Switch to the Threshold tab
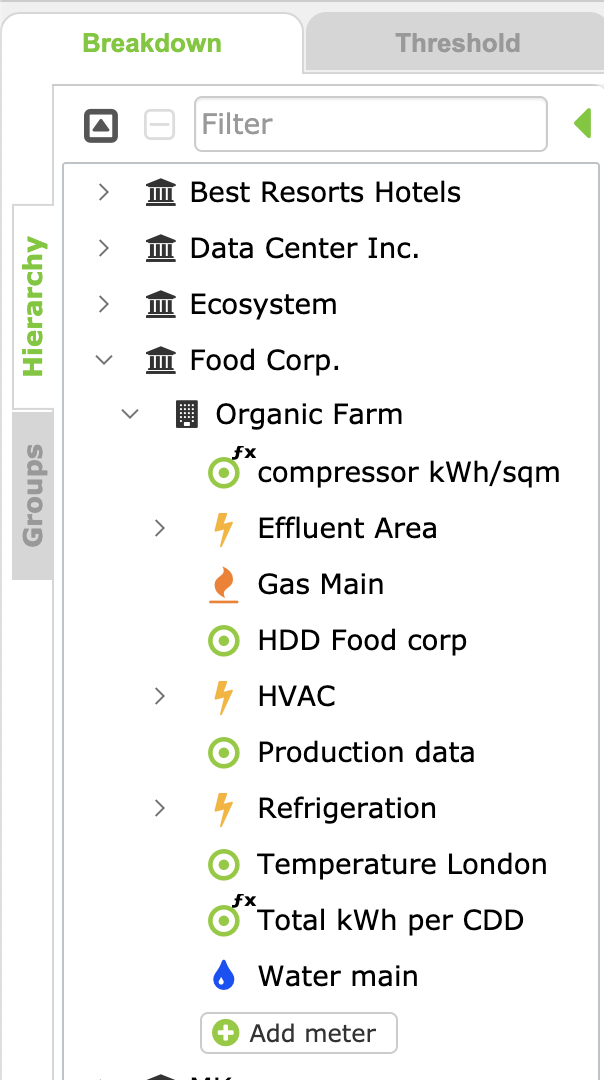The width and height of the screenshot is (604, 1080). pyautogui.click(x=457, y=43)
